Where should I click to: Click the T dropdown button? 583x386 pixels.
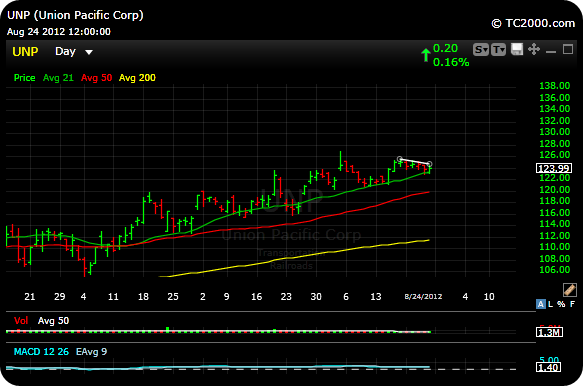(498, 49)
